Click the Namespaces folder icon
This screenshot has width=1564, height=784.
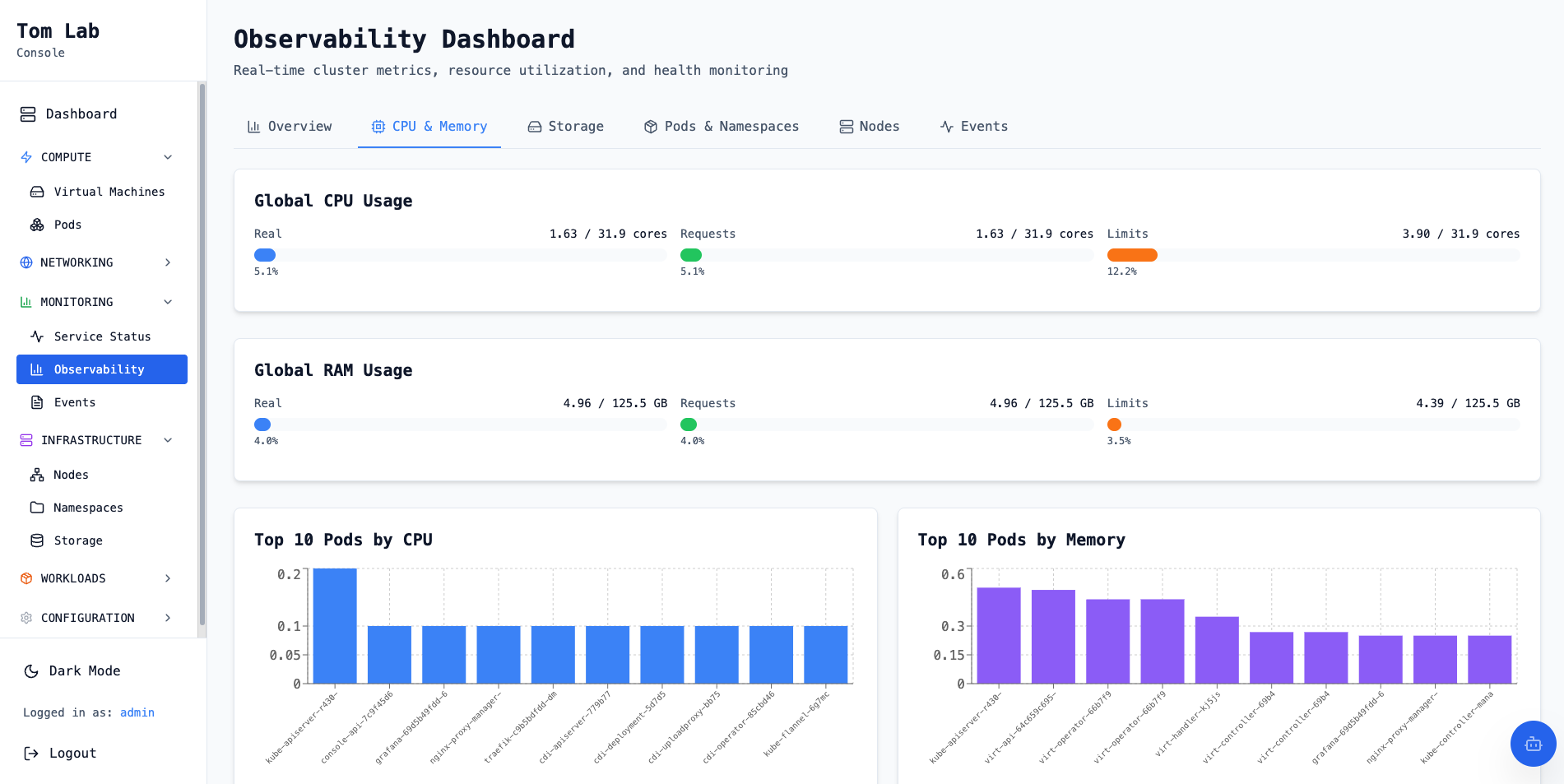click(x=37, y=508)
